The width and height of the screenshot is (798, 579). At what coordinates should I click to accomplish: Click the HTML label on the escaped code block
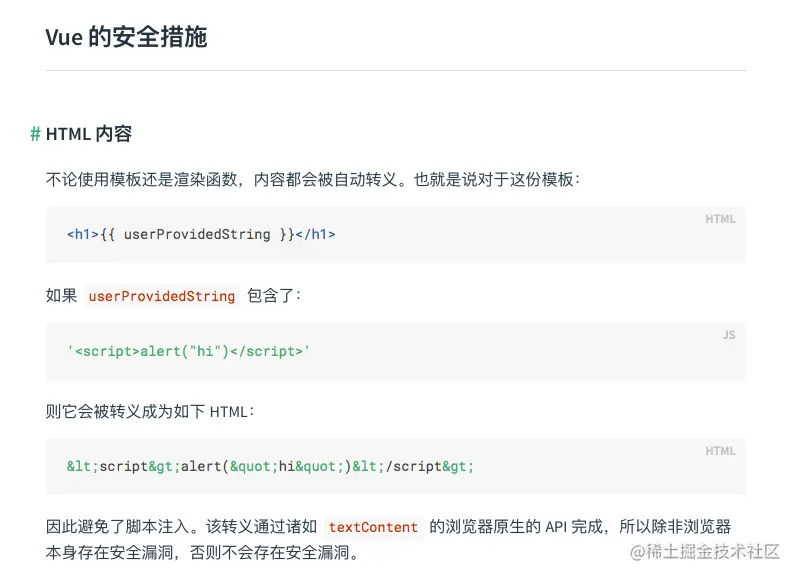tap(720, 451)
